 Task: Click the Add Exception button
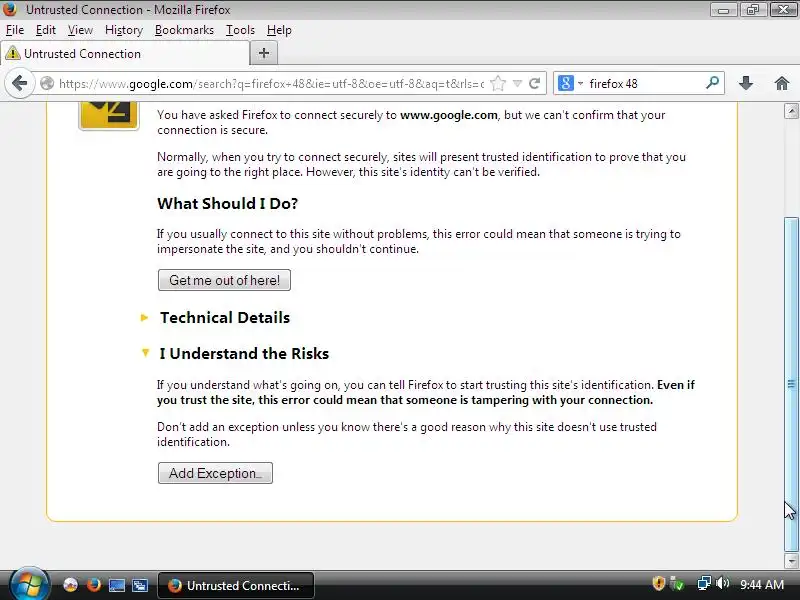click(215, 473)
